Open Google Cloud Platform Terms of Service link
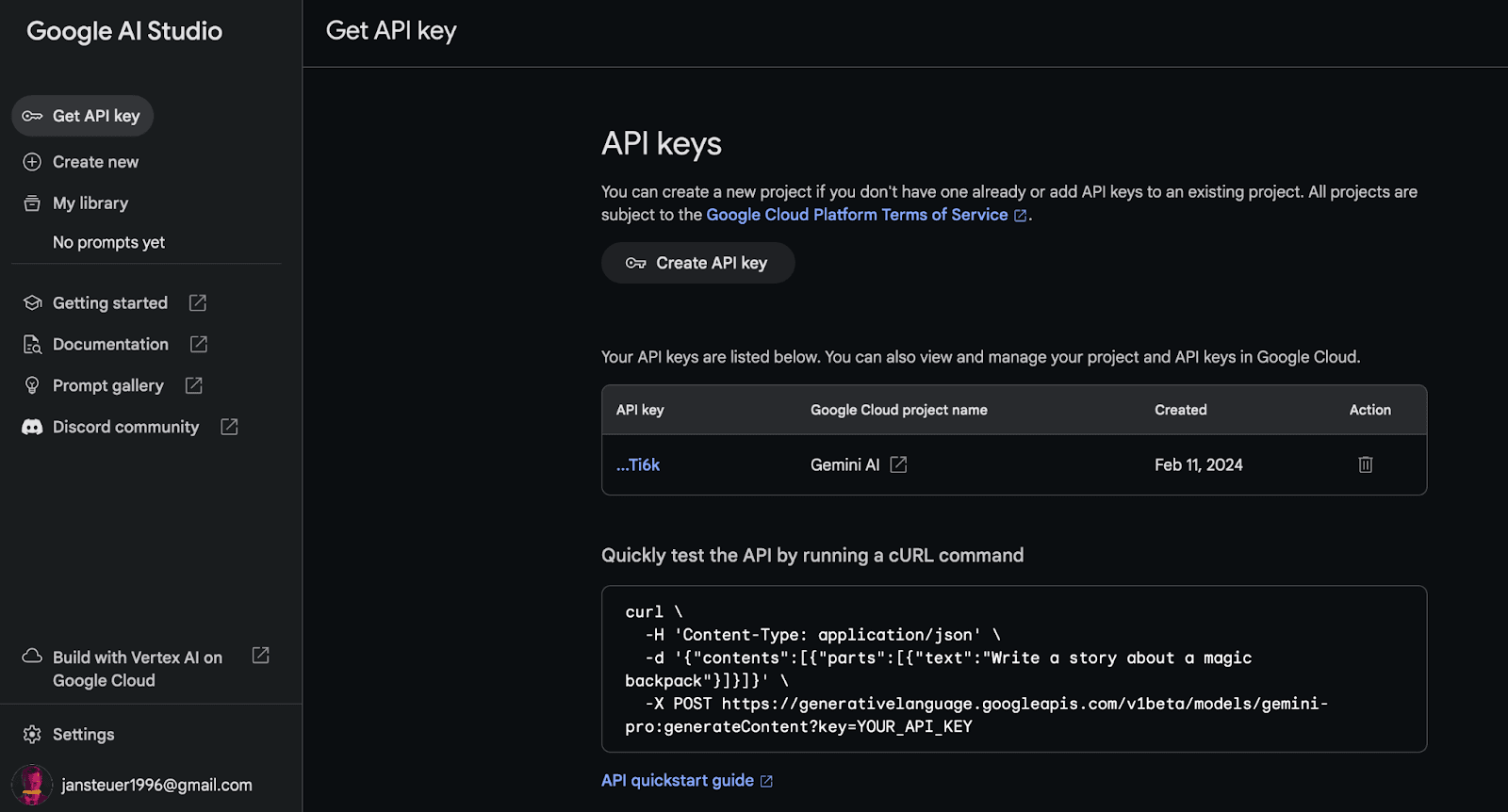 (x=858, y=215)
